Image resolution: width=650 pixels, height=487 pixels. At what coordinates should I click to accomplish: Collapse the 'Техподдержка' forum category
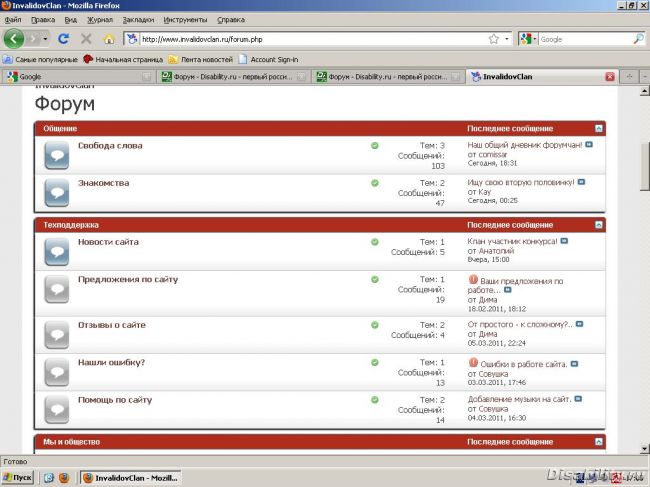[x=598, y=225]
